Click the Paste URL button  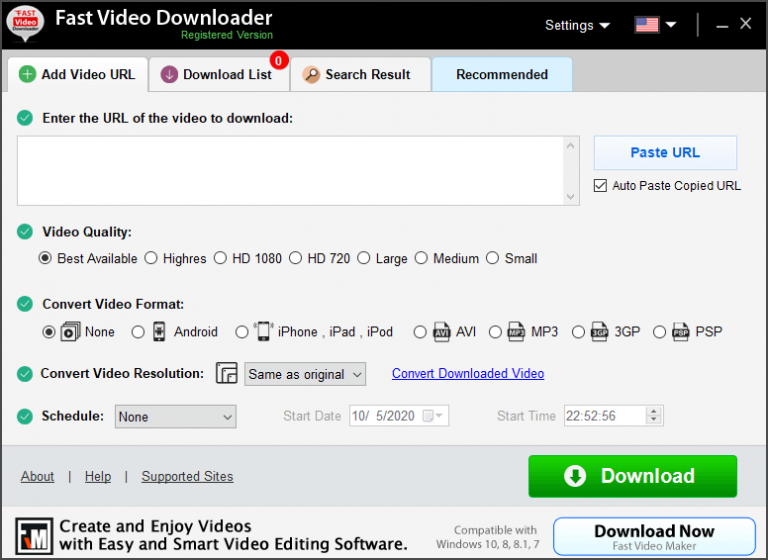click(665, 153)
